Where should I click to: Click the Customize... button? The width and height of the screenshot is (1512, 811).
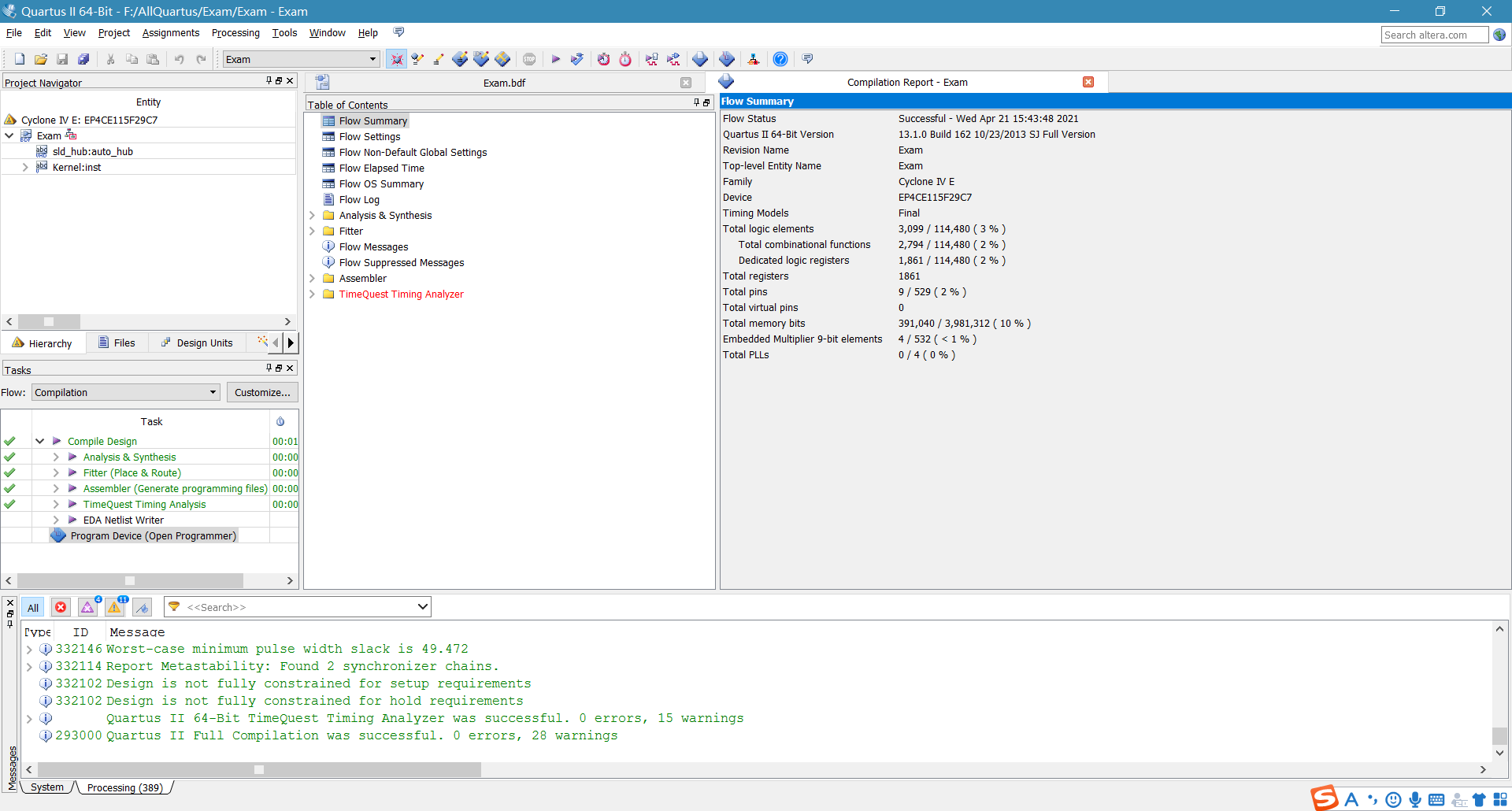click(x=262, y=392)
